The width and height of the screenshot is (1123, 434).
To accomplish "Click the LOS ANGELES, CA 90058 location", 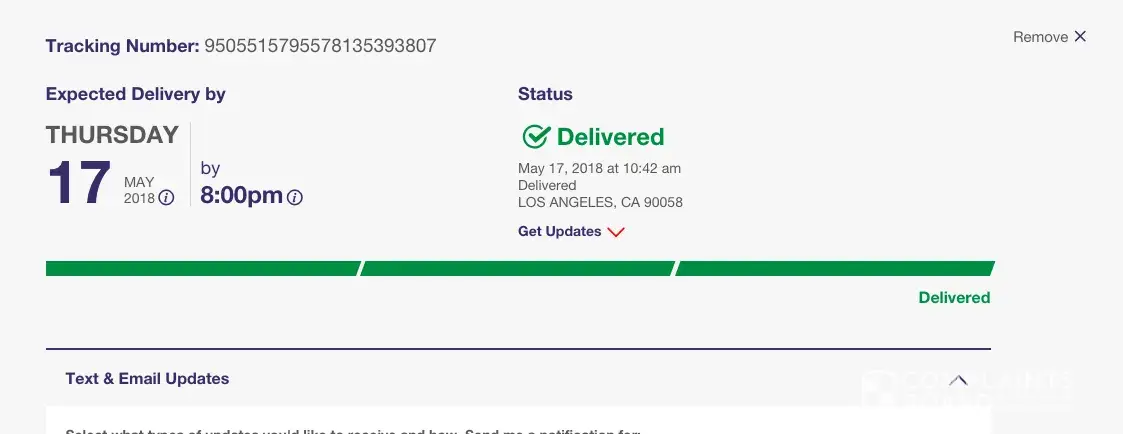I will click(x=600, y=202).
